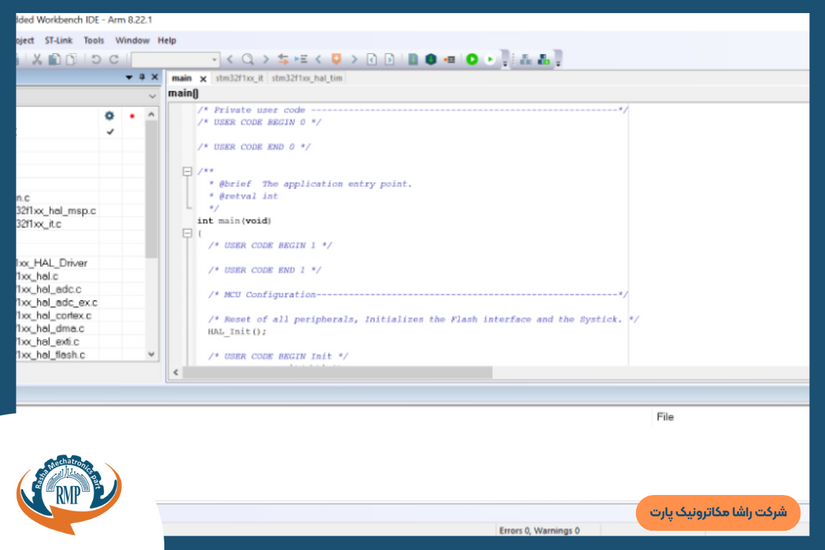Image resolution: width=825 pixels, height=550 pixels.
Task: Click the Redo arrow icon
Action: click(x=114, y=60)
